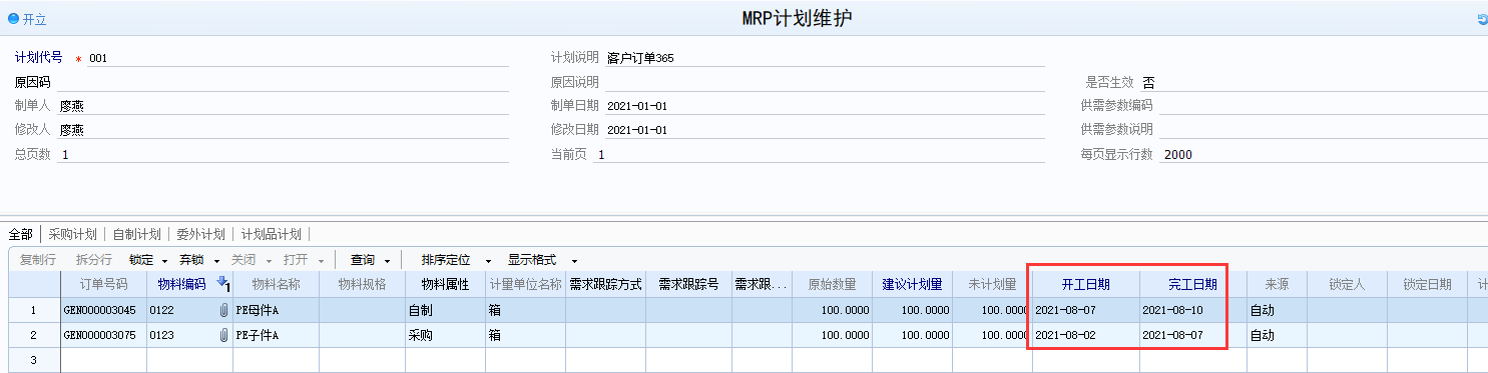The width and height of the screenshot is (1488, 373).
Task: Click the 开工日期 column header
Action: (1086, 284)
